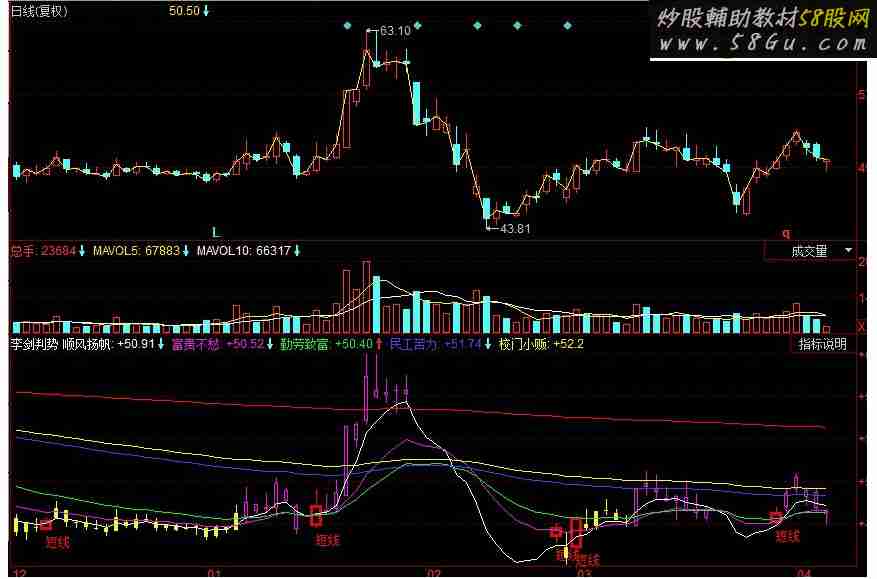The width and height of the screenshot is (877, 579).
Task: Click the red up arrow after 勤劳致富 +50.40
Action: [379, 344]
